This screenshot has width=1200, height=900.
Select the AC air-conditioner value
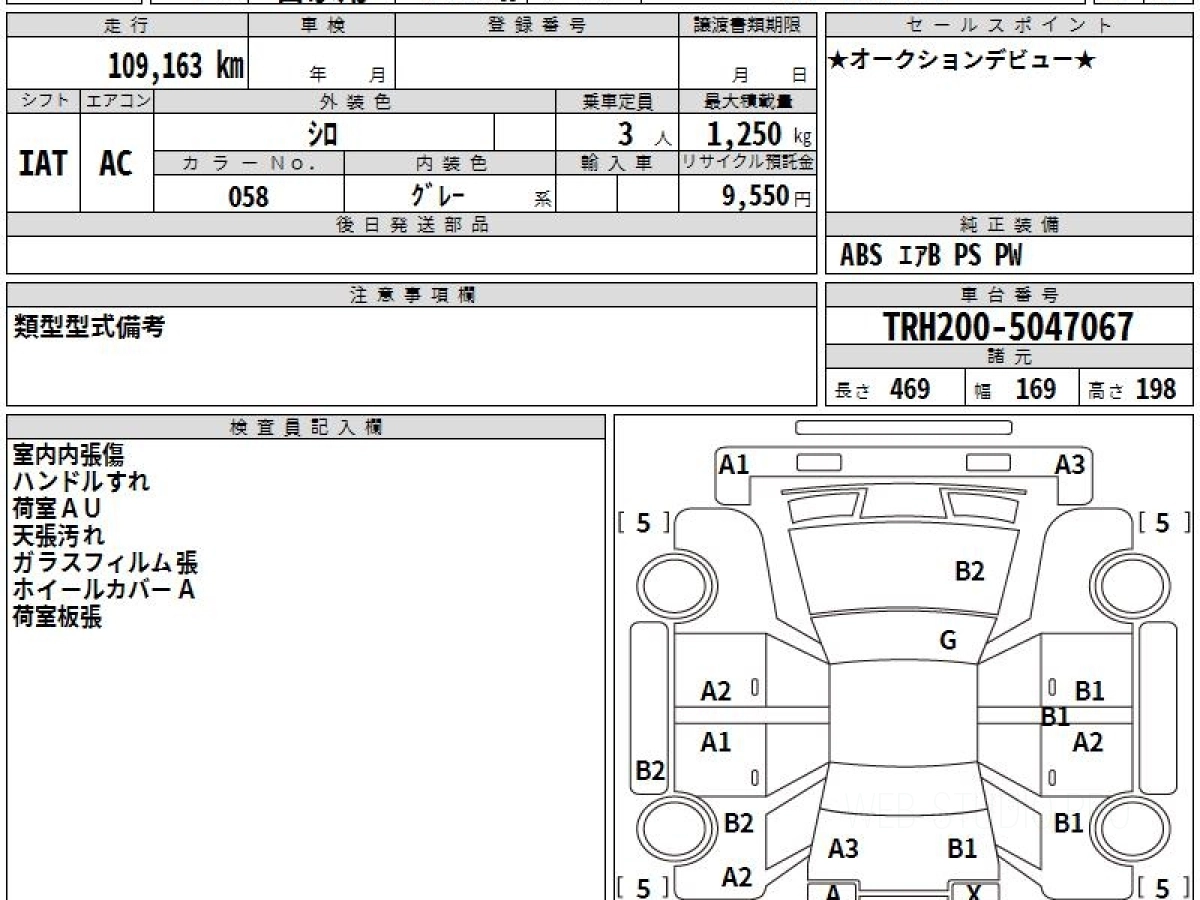pyautogui.click(x=116, y=162)
